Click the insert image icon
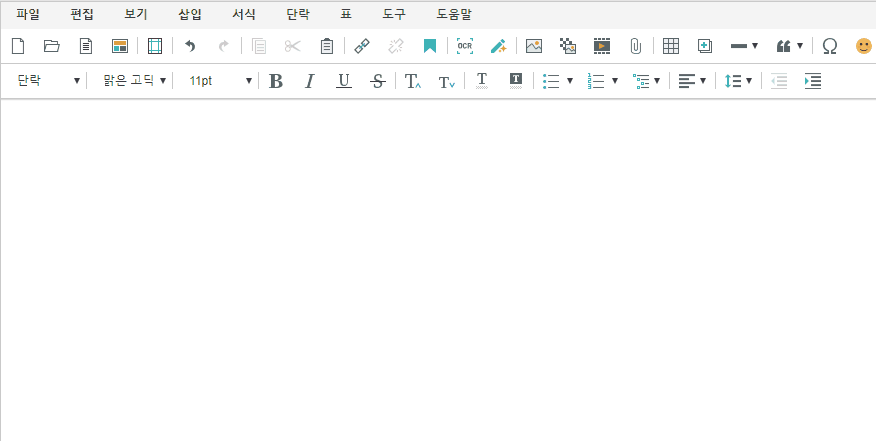This screenshot has height=441, width=876. click(x=534, y=46)
